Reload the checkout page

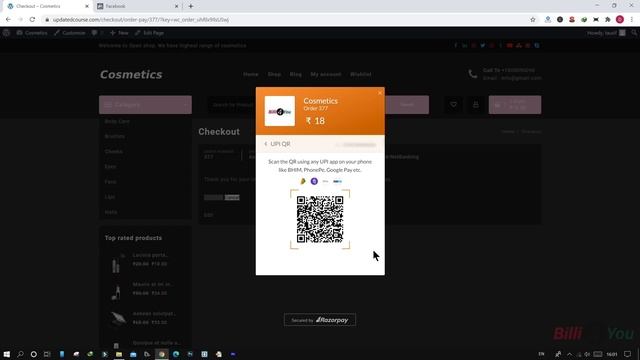(x=32, y=19)
